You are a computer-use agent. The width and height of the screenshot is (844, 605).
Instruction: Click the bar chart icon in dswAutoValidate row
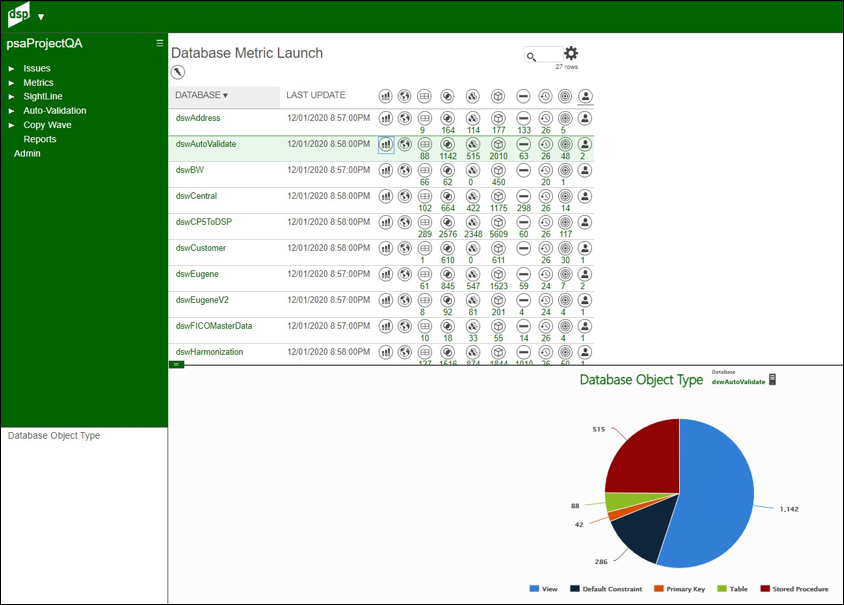coord(386,144)
